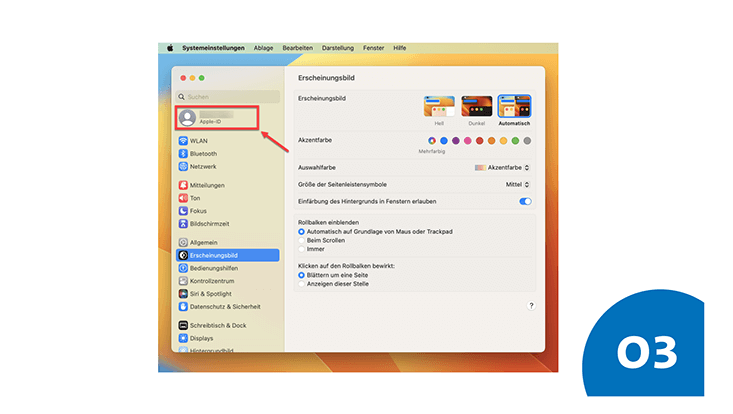Click the Displays sun icon

tap(183, 338)
